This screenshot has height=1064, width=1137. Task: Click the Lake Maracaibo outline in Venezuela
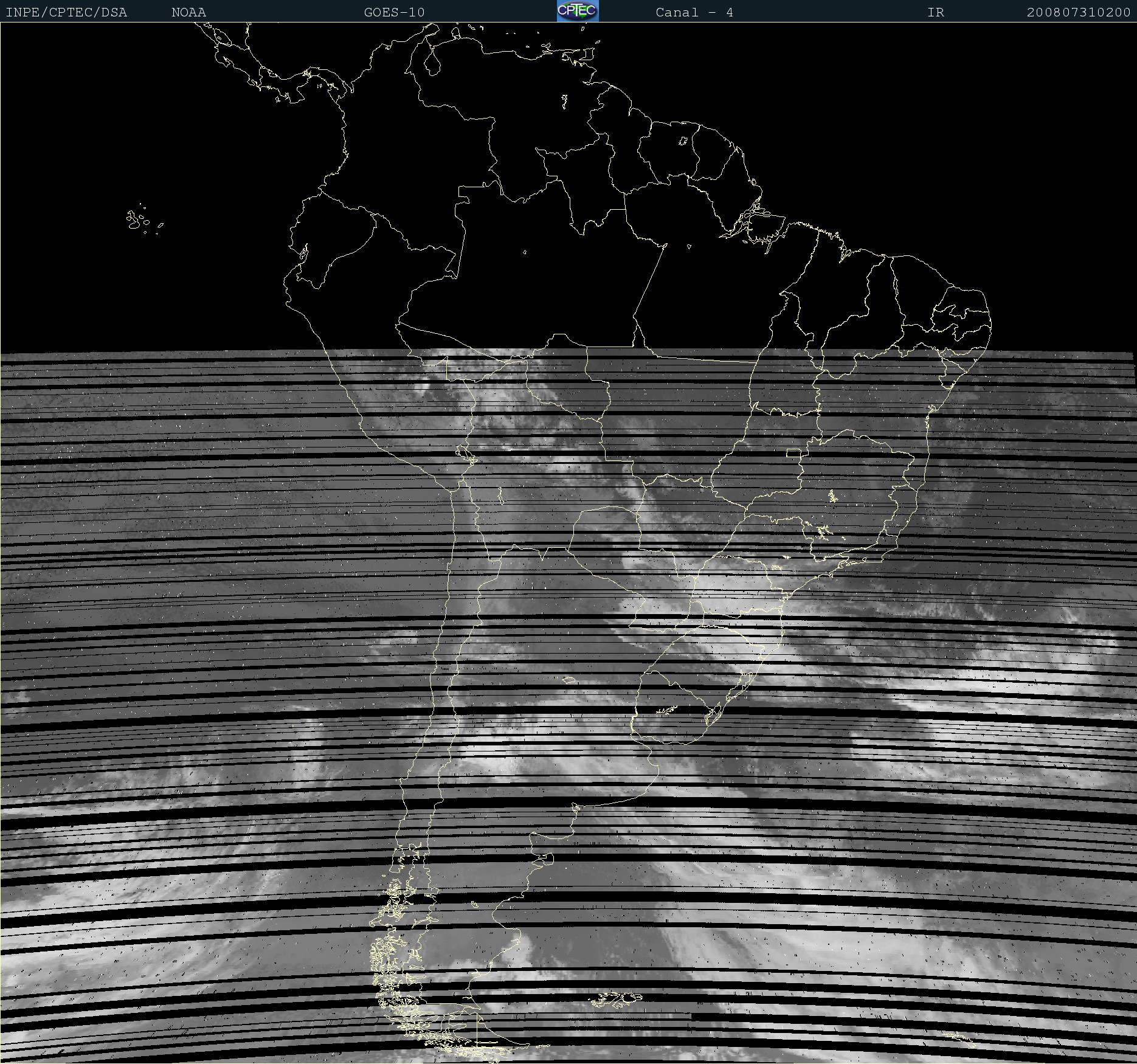432,61
